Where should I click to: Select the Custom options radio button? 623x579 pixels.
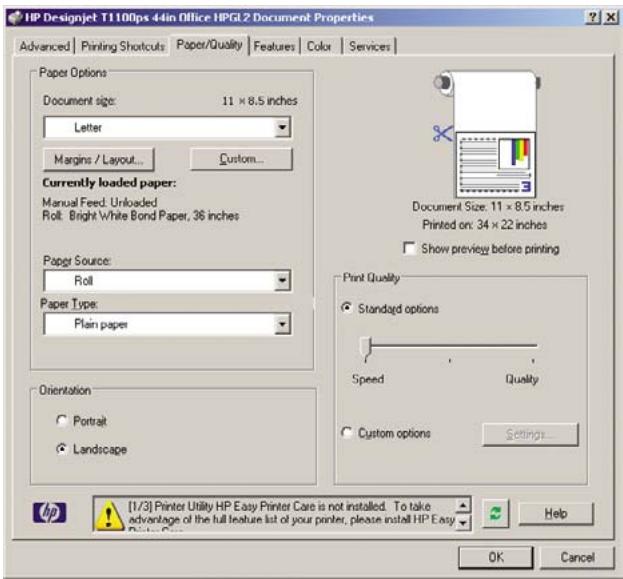(x=347, y=432)
